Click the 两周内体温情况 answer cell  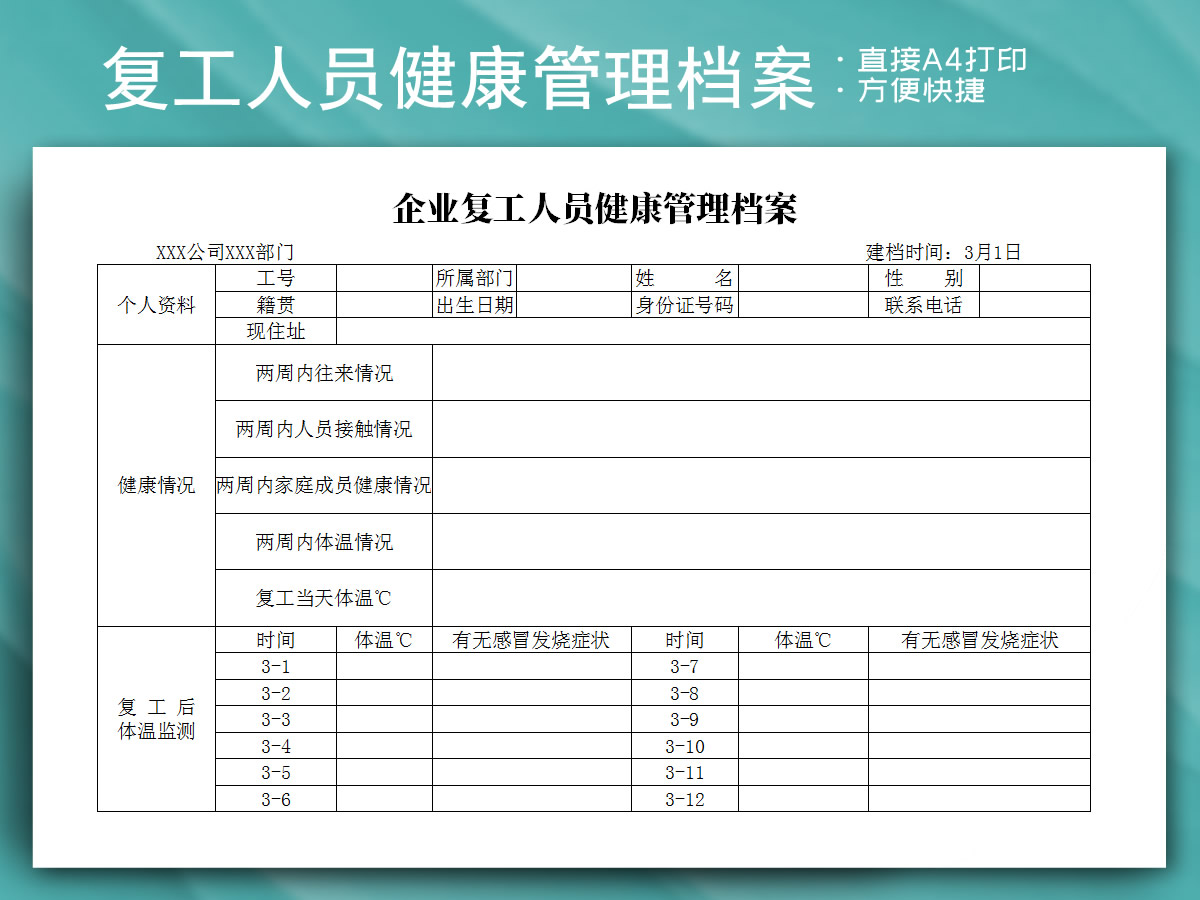760,541
